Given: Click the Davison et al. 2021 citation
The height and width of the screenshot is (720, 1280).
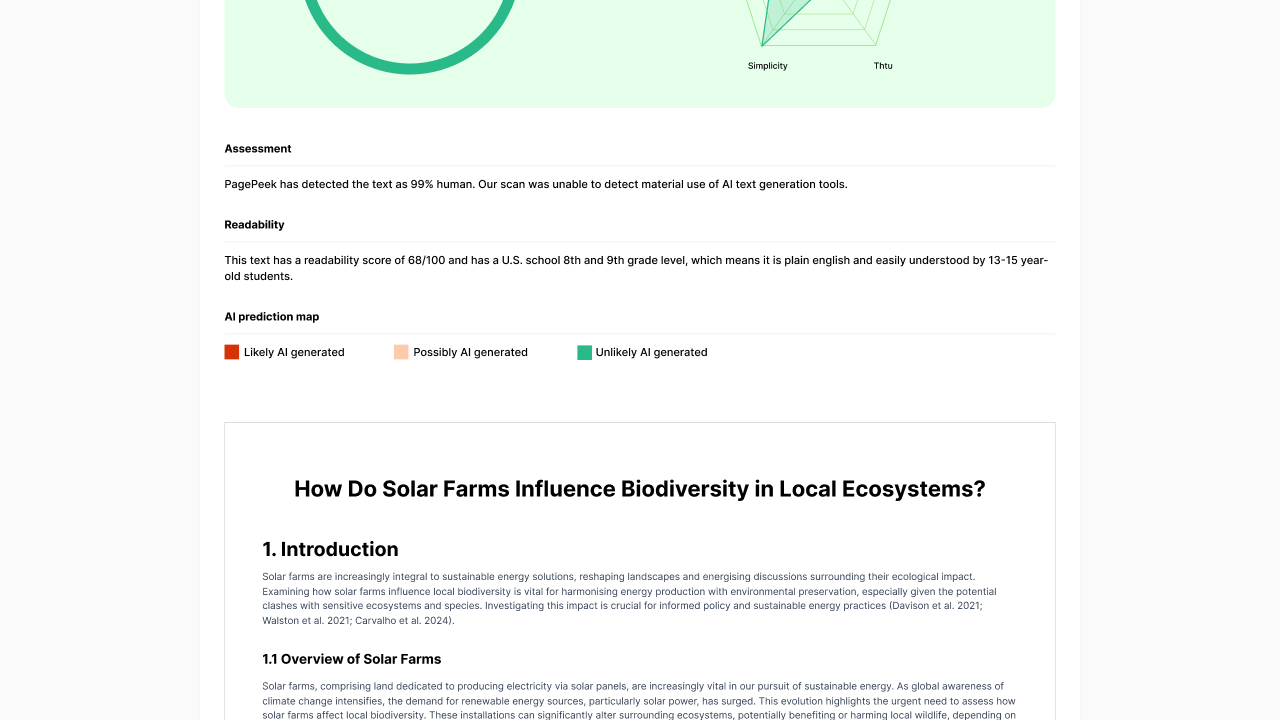Looking at the screenshot, I should click(935, 606).
